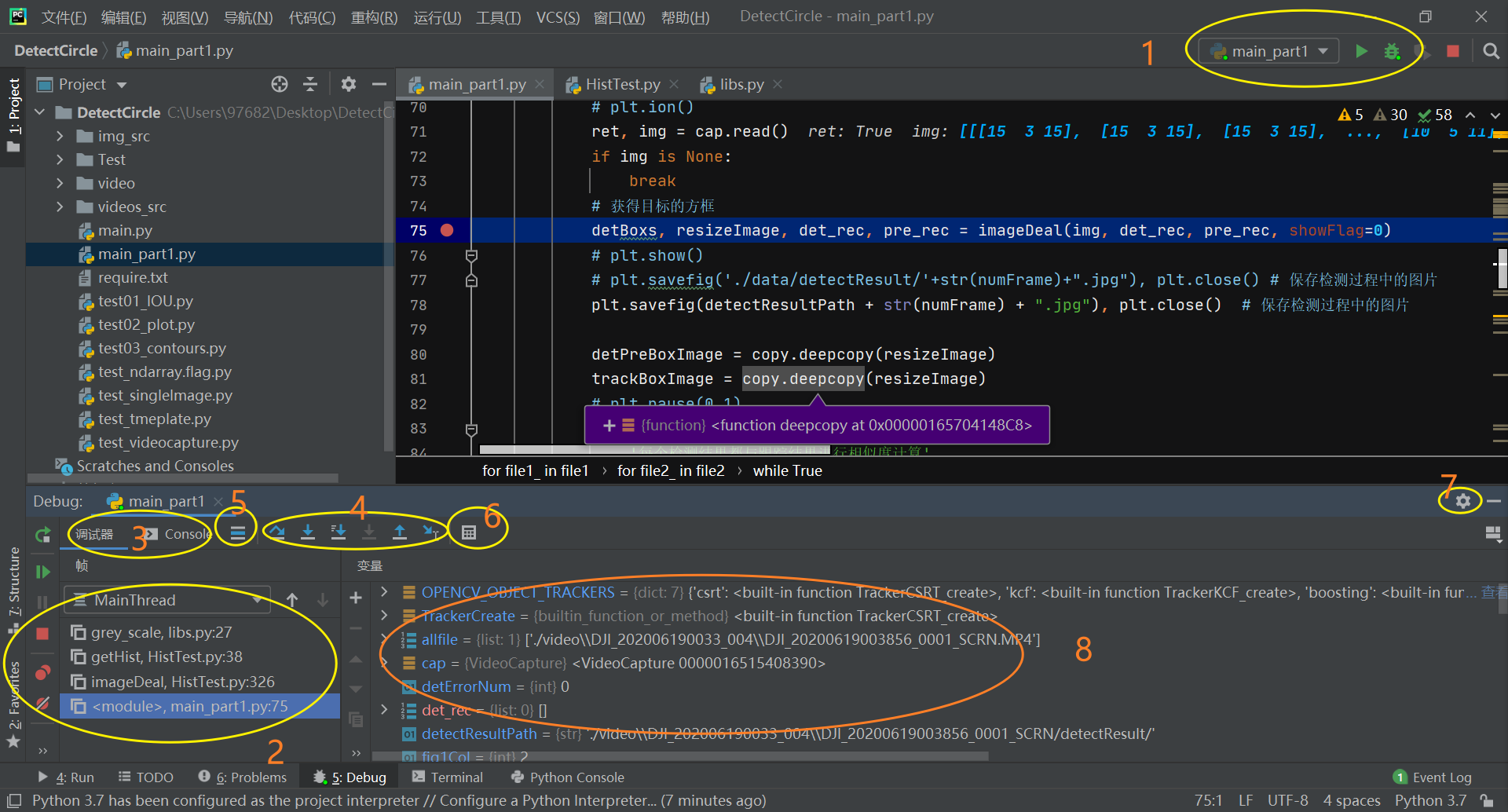Image resolution: width=1508 pixels, height=812 pixels.
Task: Open Search Everywhere magnifier icon
Action: tap(1491, 51)
